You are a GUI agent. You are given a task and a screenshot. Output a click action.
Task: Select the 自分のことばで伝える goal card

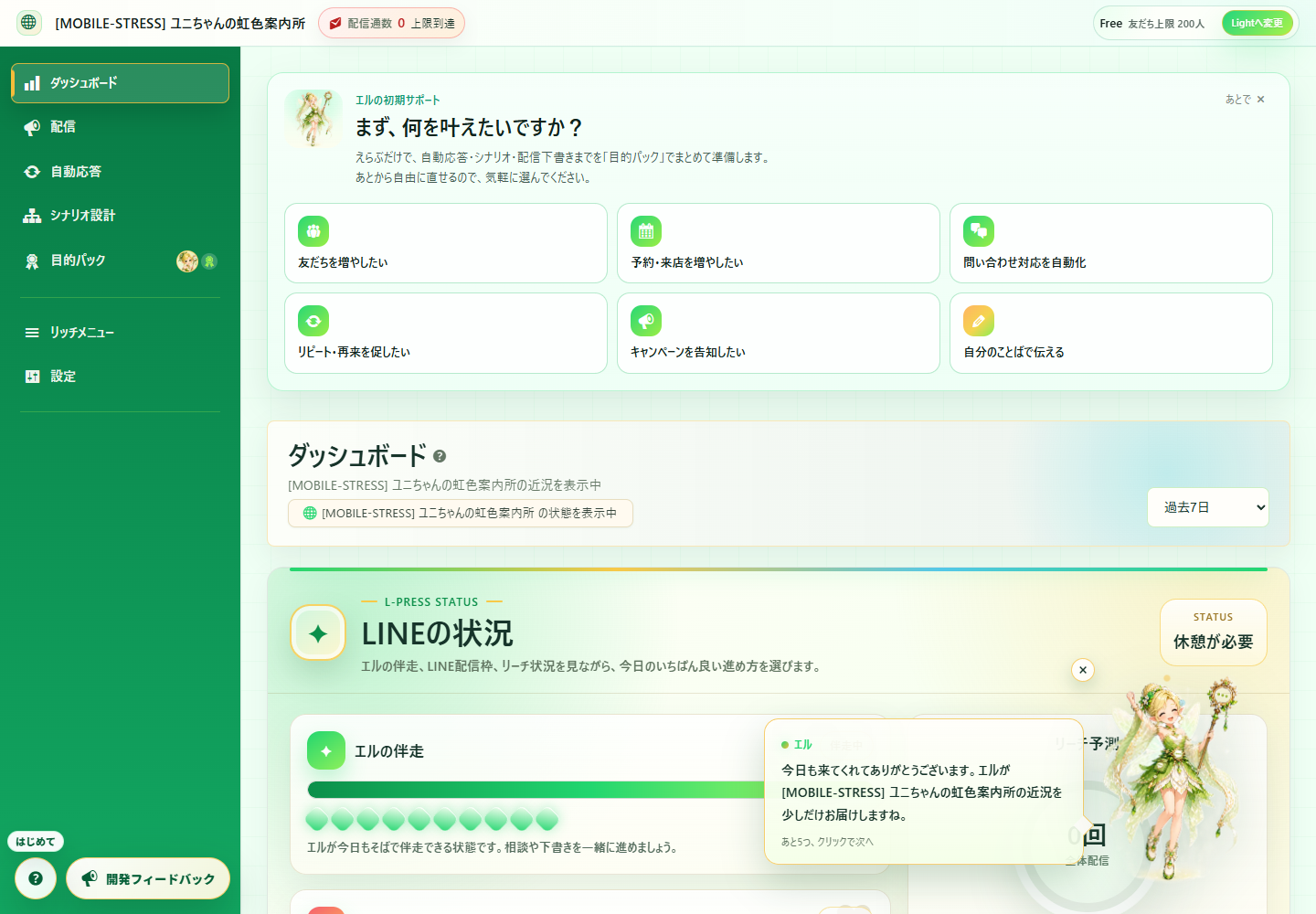pyautogui.click(x=1111, y=333)
